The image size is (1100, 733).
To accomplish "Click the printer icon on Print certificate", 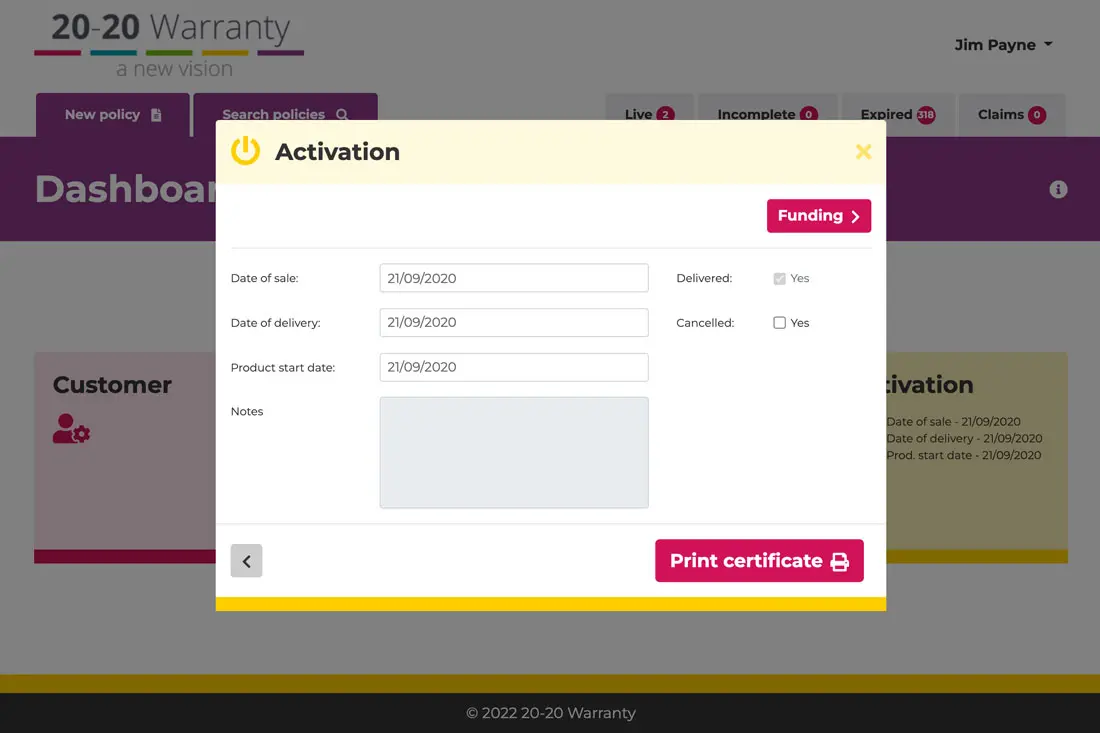I will point(840,561).
